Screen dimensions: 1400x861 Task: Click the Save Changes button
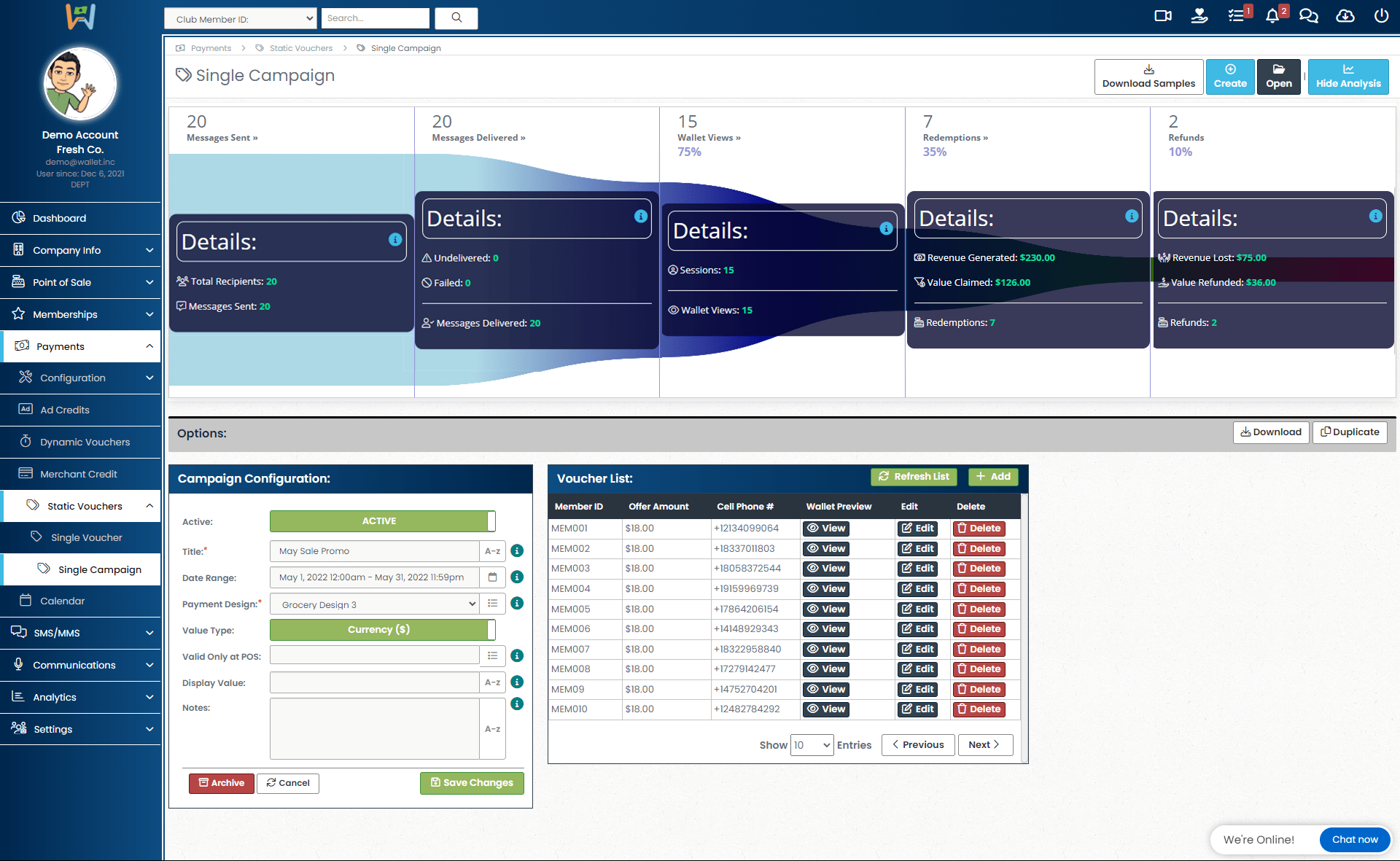pos(472,783)
